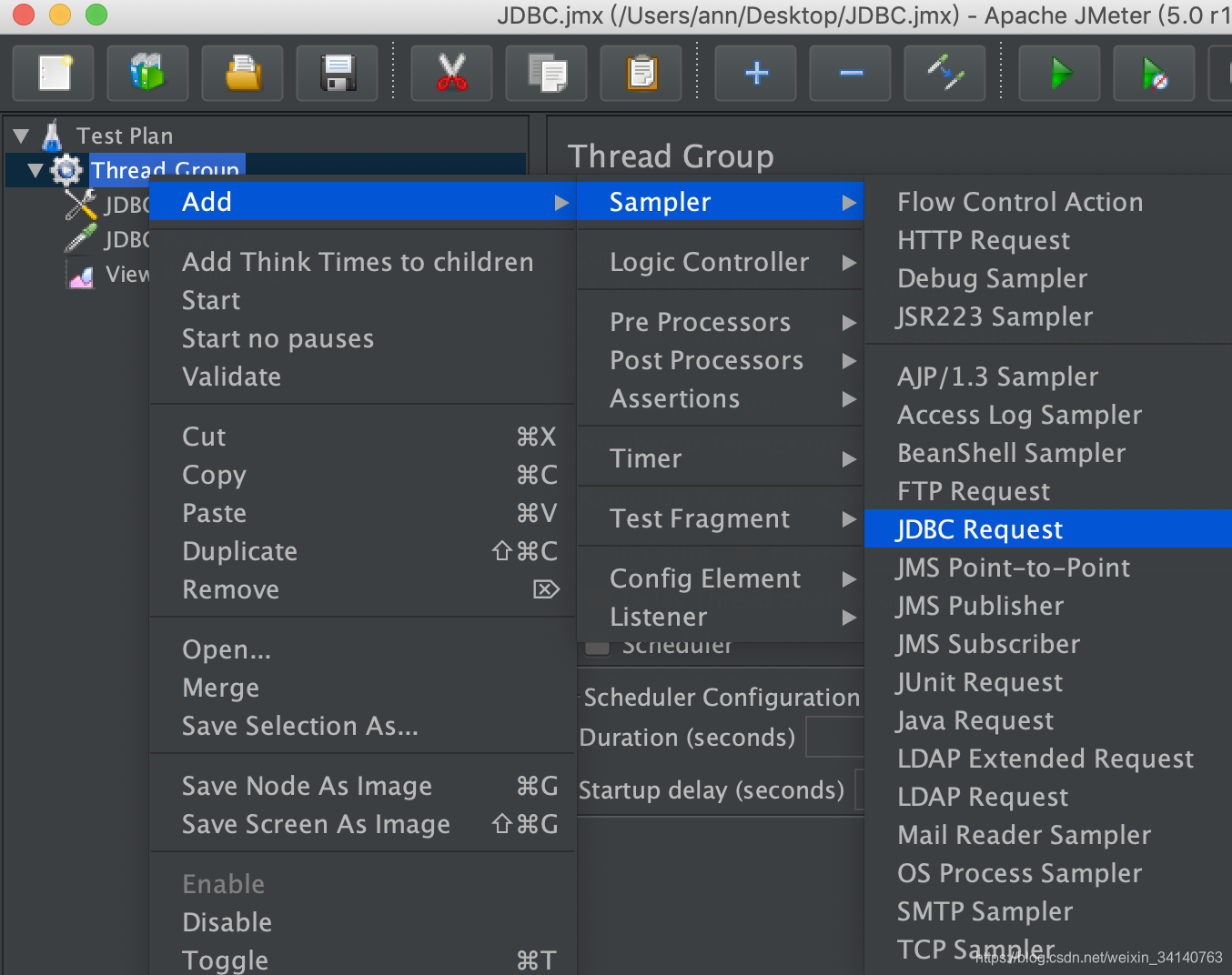Click the Collapse All minus icon
1232x975 pixels.
(x=851, y=73)
